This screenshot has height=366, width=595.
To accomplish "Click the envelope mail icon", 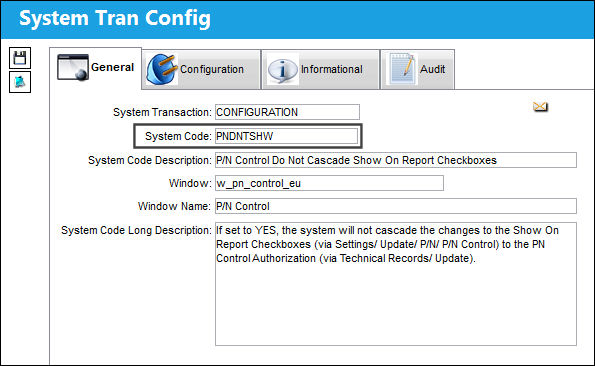I will [540, 107].
